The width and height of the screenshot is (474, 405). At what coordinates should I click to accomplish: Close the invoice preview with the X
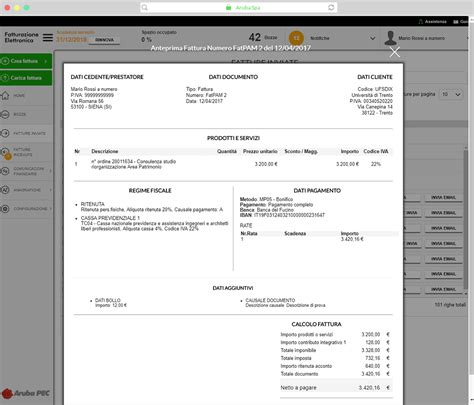(x=395, y=52)
